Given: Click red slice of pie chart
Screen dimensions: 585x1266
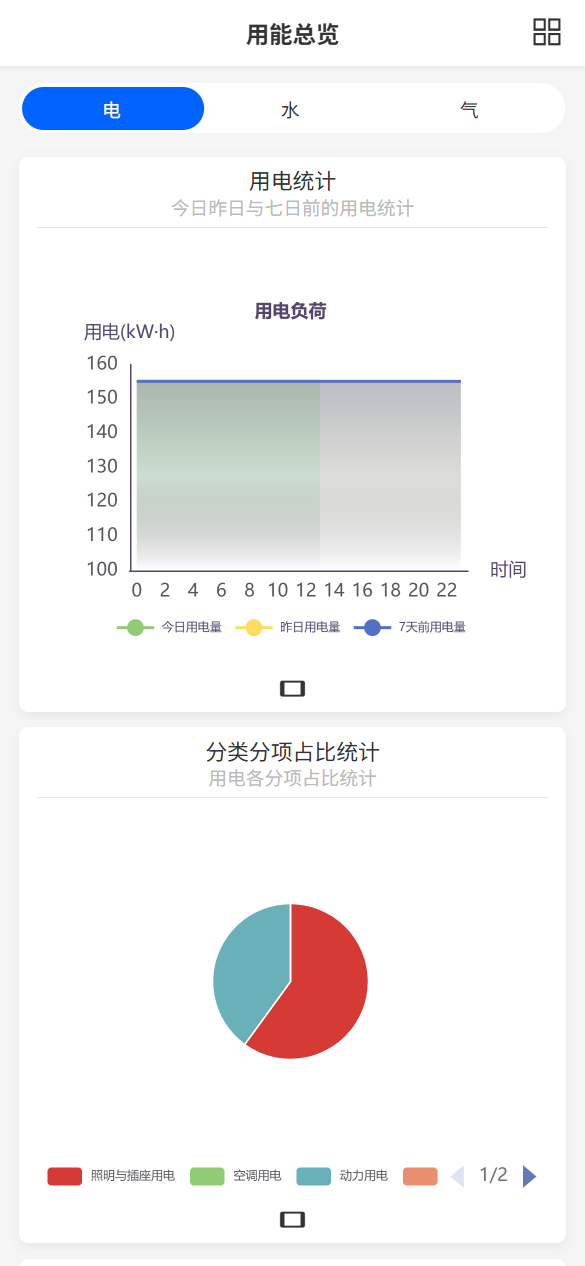Looking at the screenshot, I should (x=325, y=990).
